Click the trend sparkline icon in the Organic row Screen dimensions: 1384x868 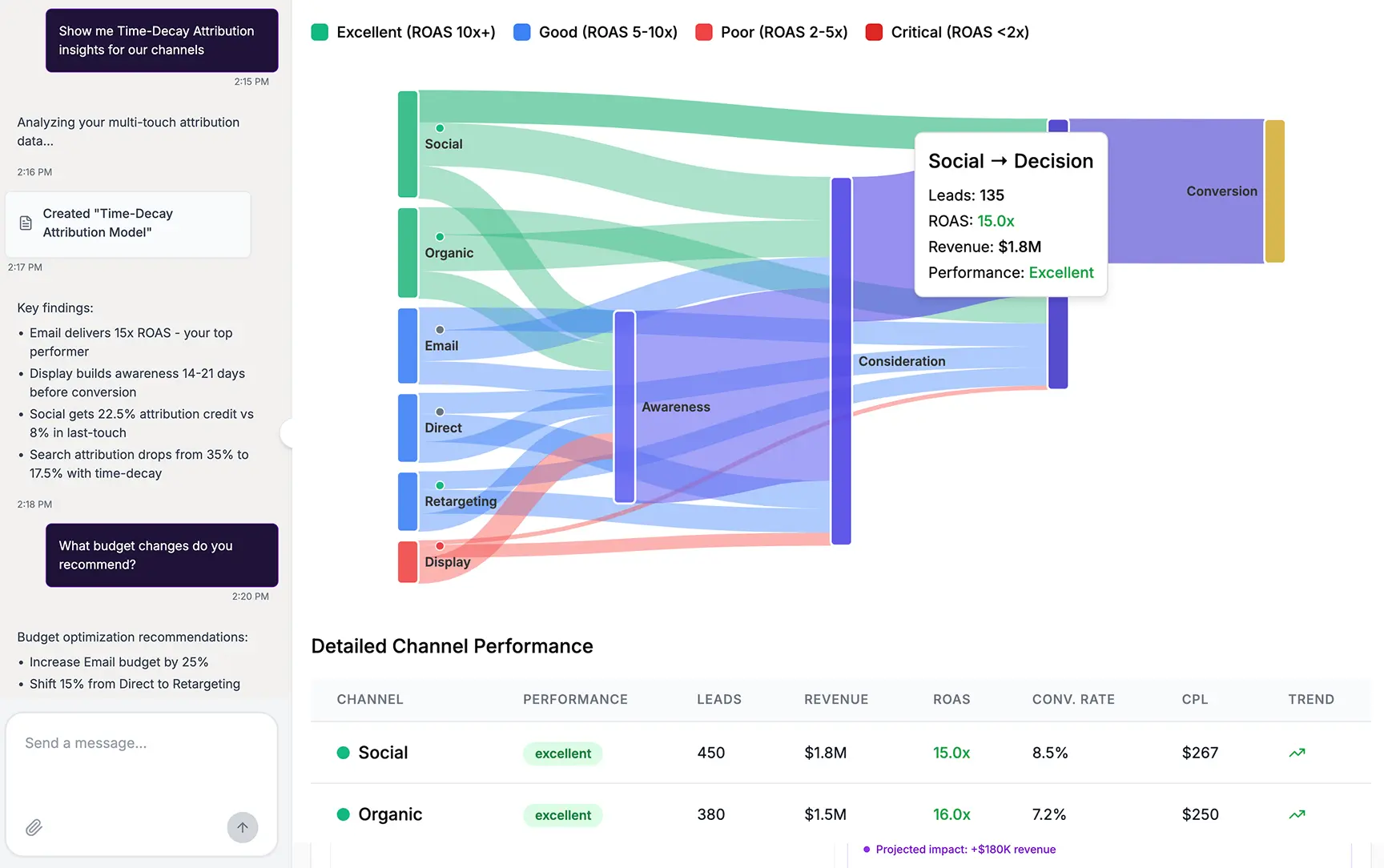pyautogui.click(x=1297, y=814)
